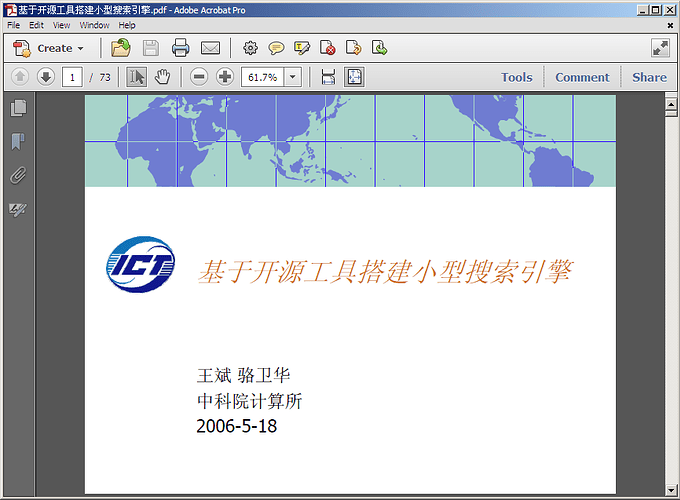Enable fit width scrolling mode
Image resolution: width=680 pixels, height=500 pixels.
point(328,77)
